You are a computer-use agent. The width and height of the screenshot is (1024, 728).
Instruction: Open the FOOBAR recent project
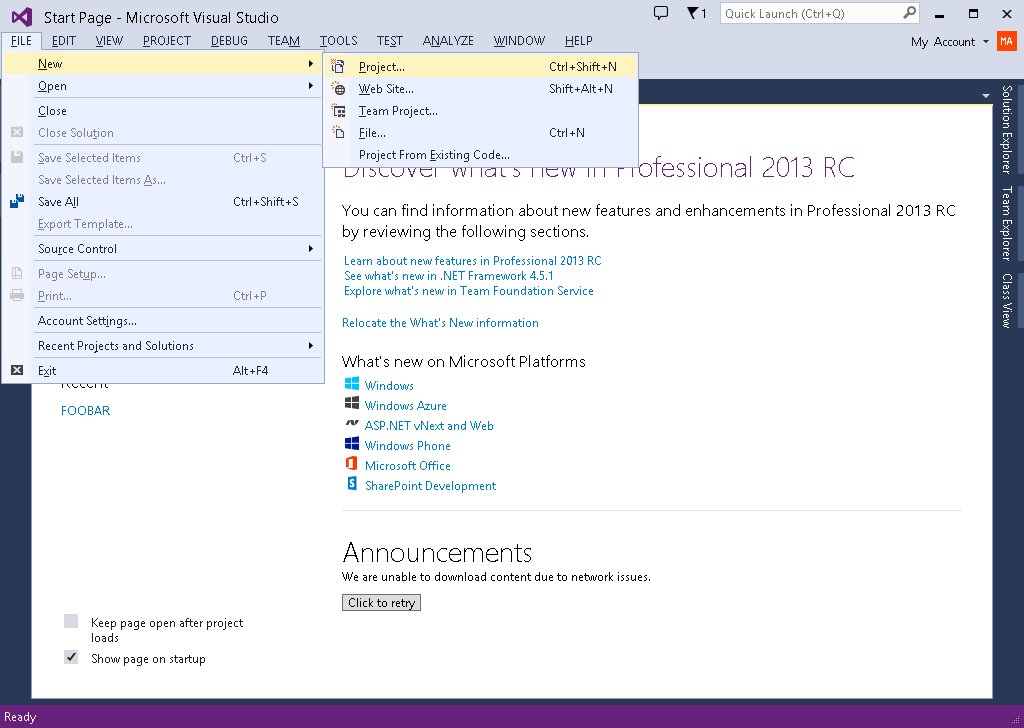pyautogui.click(x=86, y=410)
